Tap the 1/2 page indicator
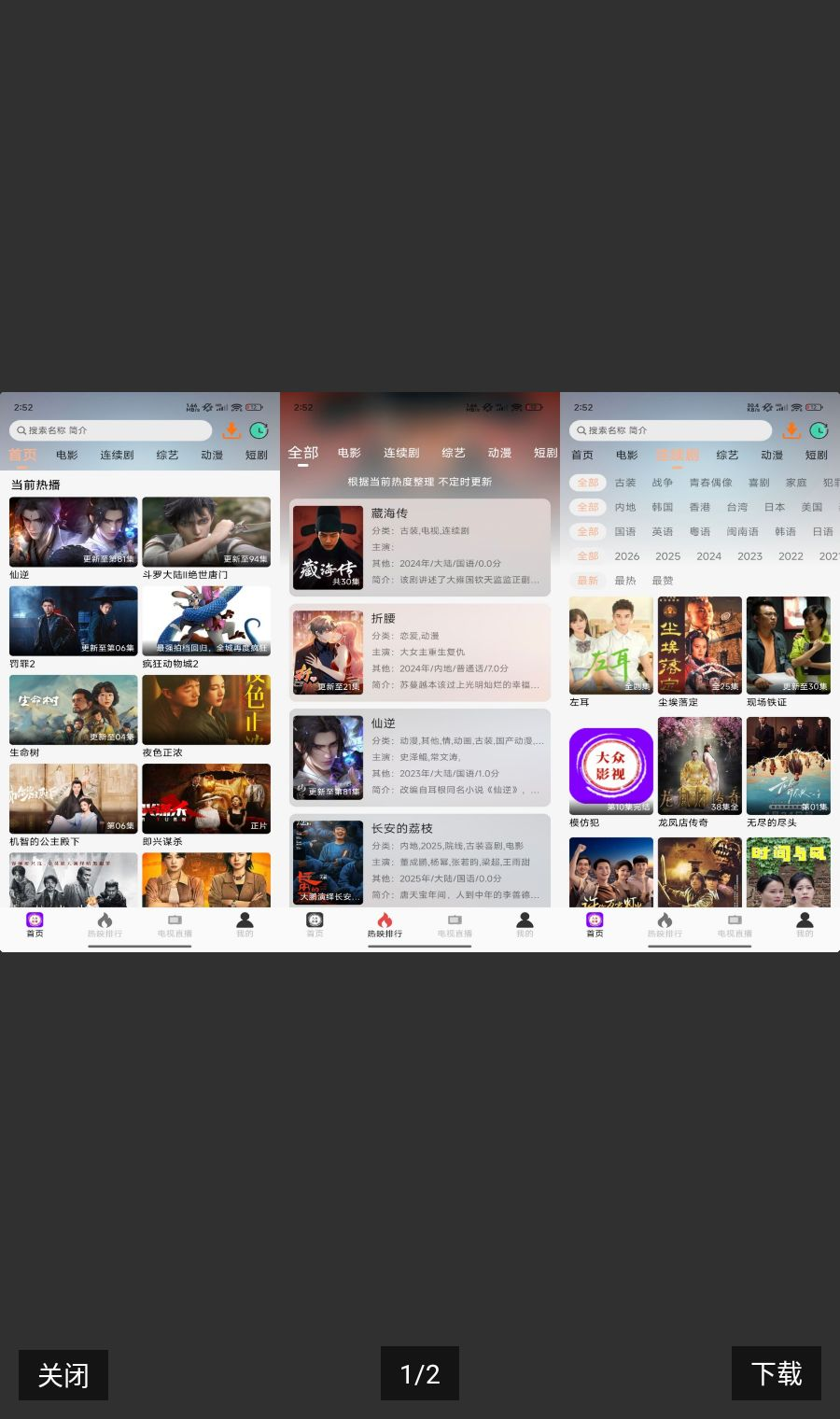The height and width of the screenshot is (1419, 840). 420,1373
